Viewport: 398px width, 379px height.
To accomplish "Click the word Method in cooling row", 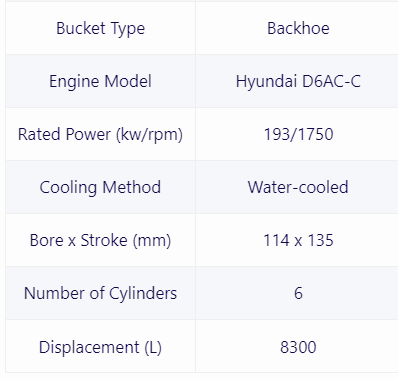I will 132,187.
